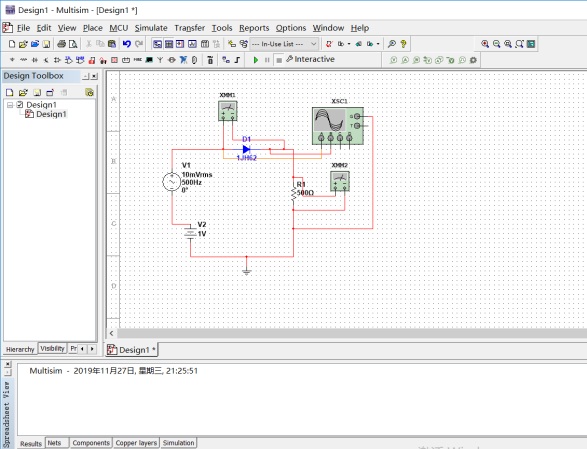Select the Design1 sheet tab below canvas
This screenshot has width=587, height=449.
click(131, 350)
